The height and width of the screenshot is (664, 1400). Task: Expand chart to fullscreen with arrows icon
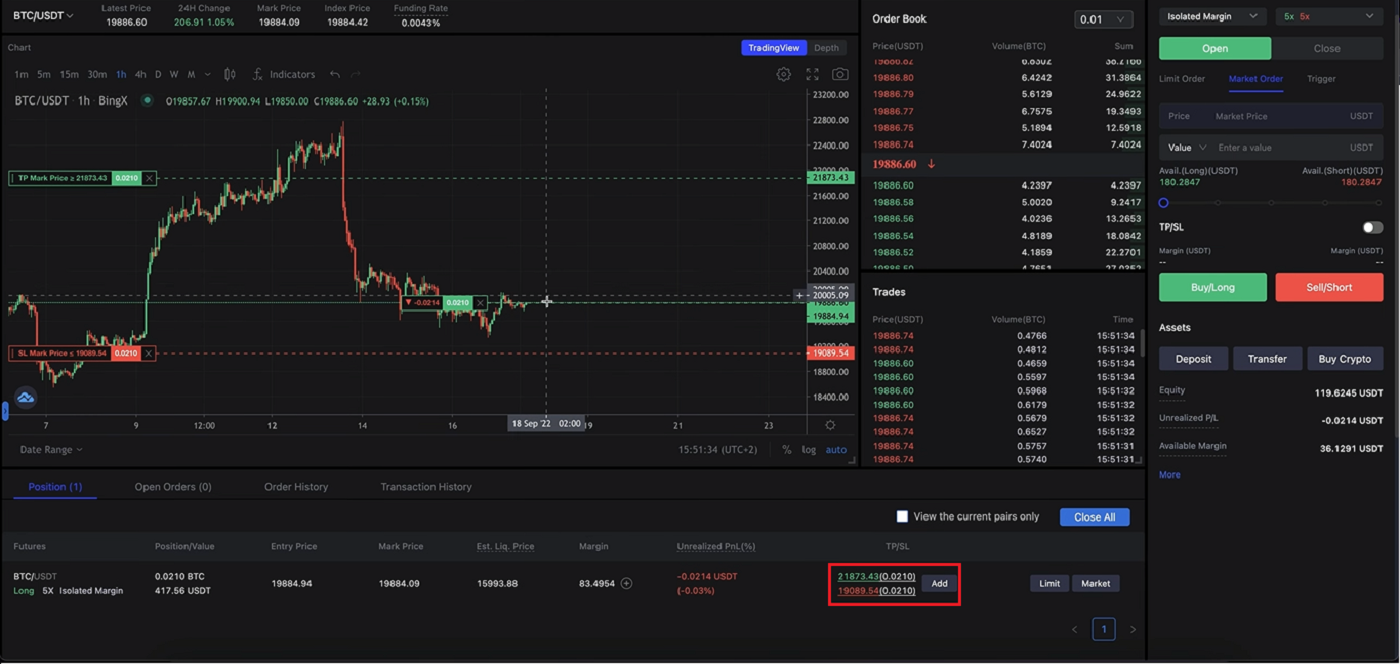(812, 73)
